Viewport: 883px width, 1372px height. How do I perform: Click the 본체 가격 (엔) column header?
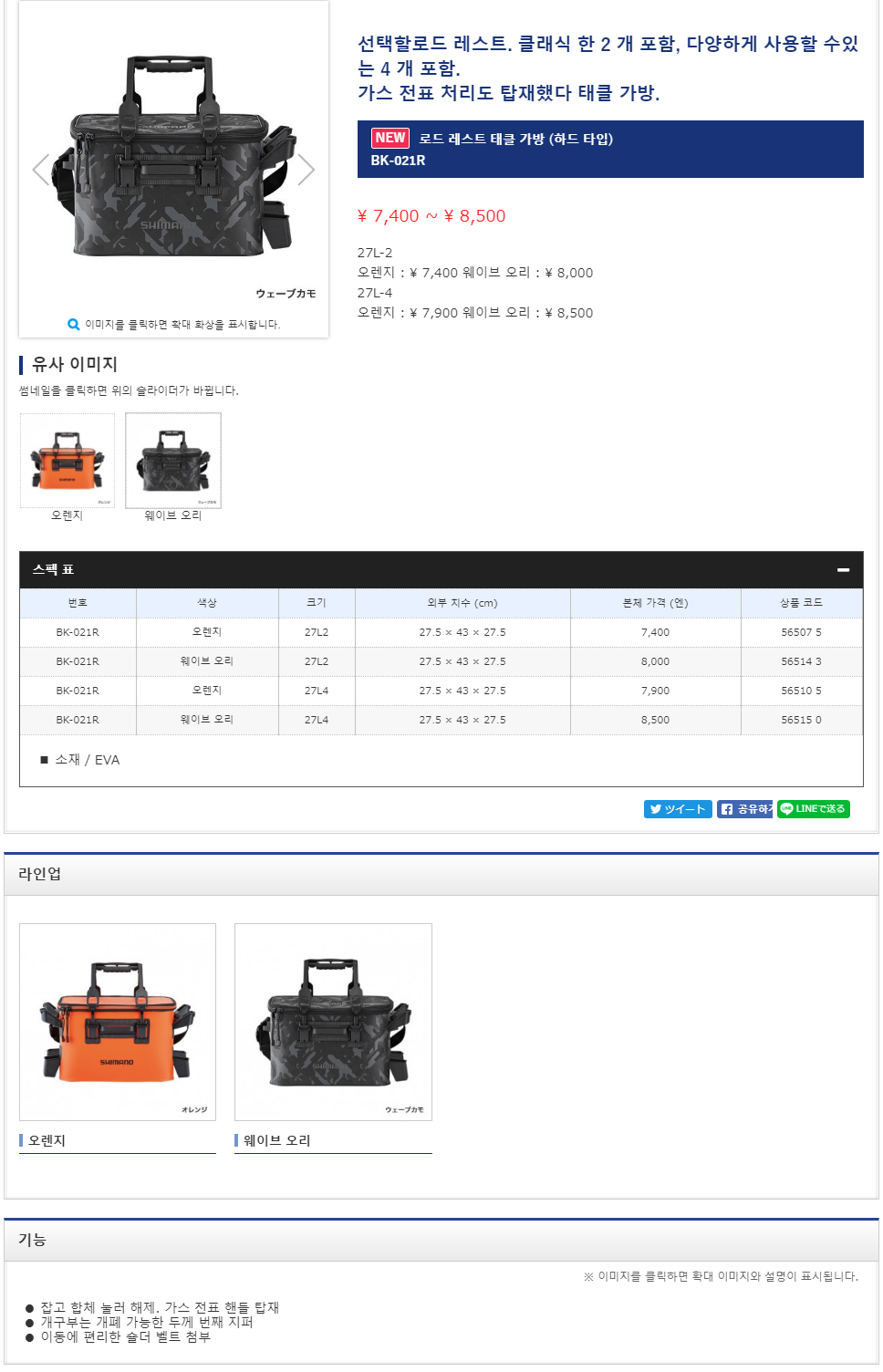click(x=655, y=603)
